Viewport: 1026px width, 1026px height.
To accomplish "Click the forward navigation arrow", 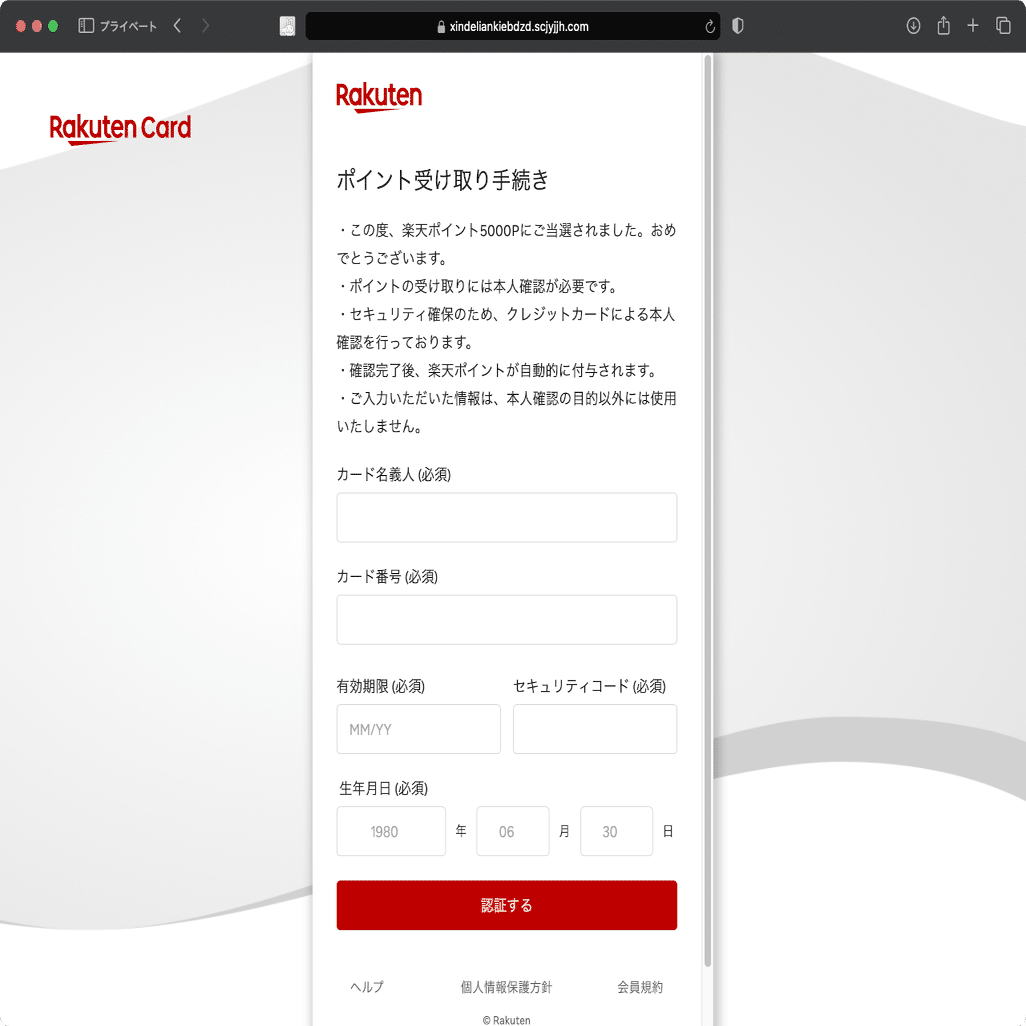I will (205, 26).
